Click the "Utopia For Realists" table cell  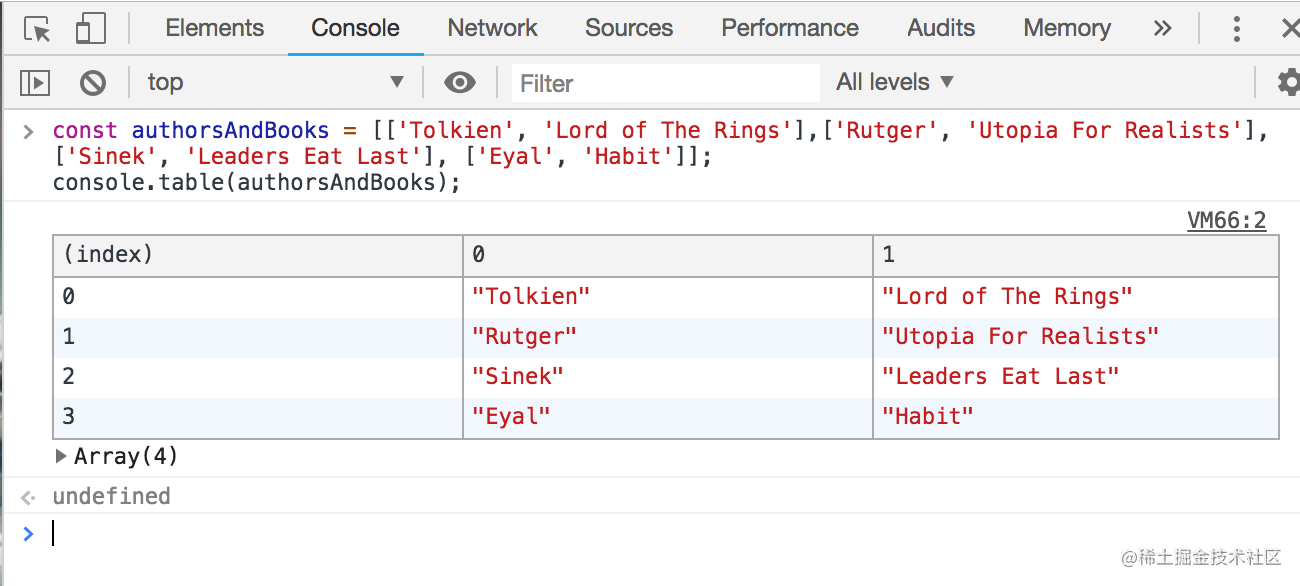tap(1020, 337)
